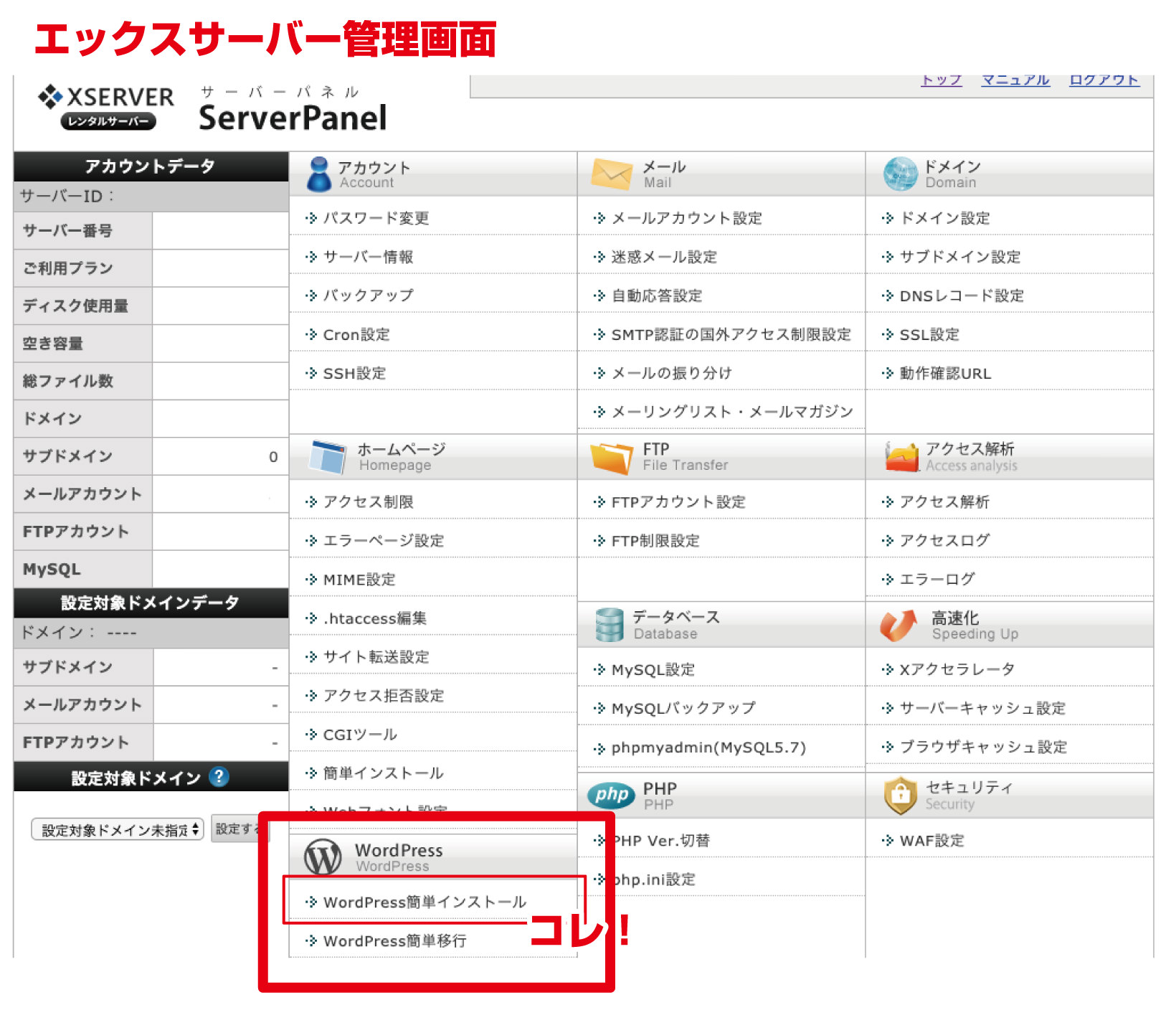Click the WordPress logo icon
Viewport: 1176px width, 1033px height.
coord(323,857)
